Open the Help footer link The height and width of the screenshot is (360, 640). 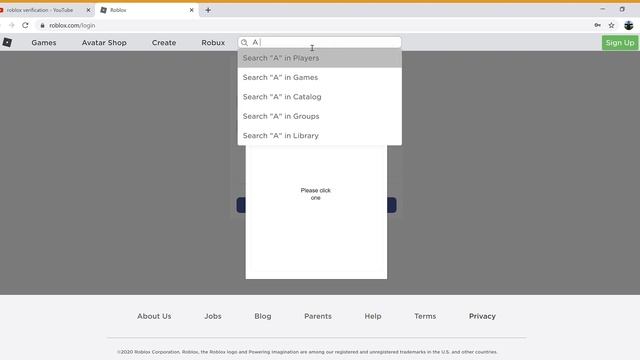pos(373,316)
